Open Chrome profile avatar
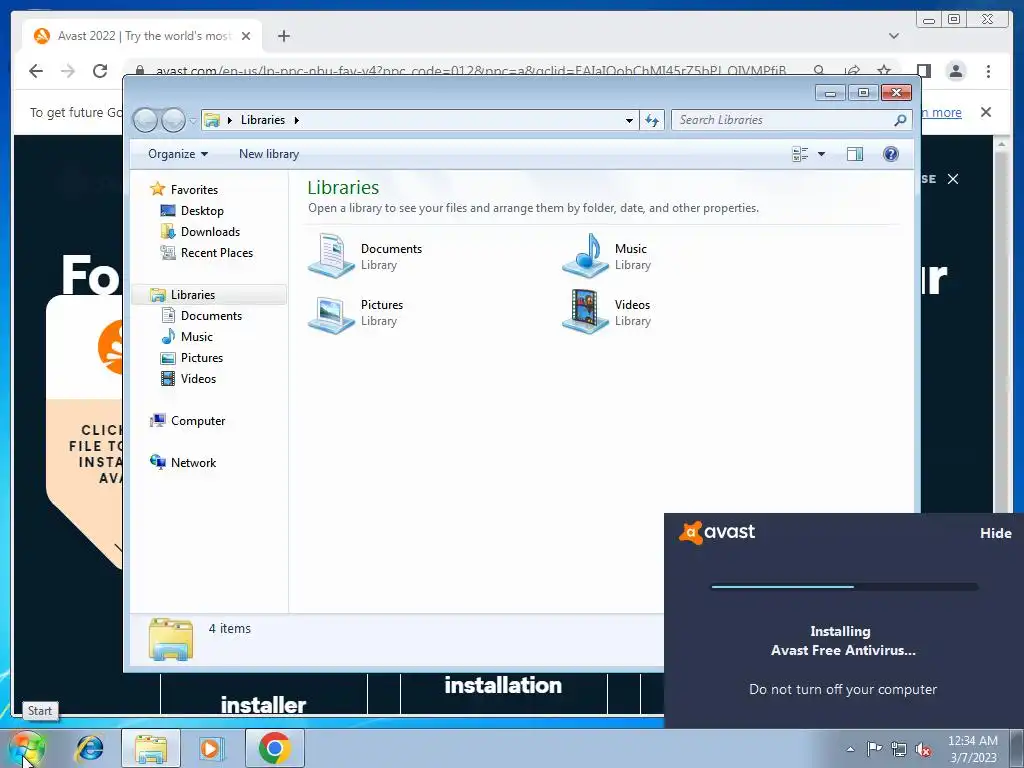1024x768 pixels. [x=956, y=71]
